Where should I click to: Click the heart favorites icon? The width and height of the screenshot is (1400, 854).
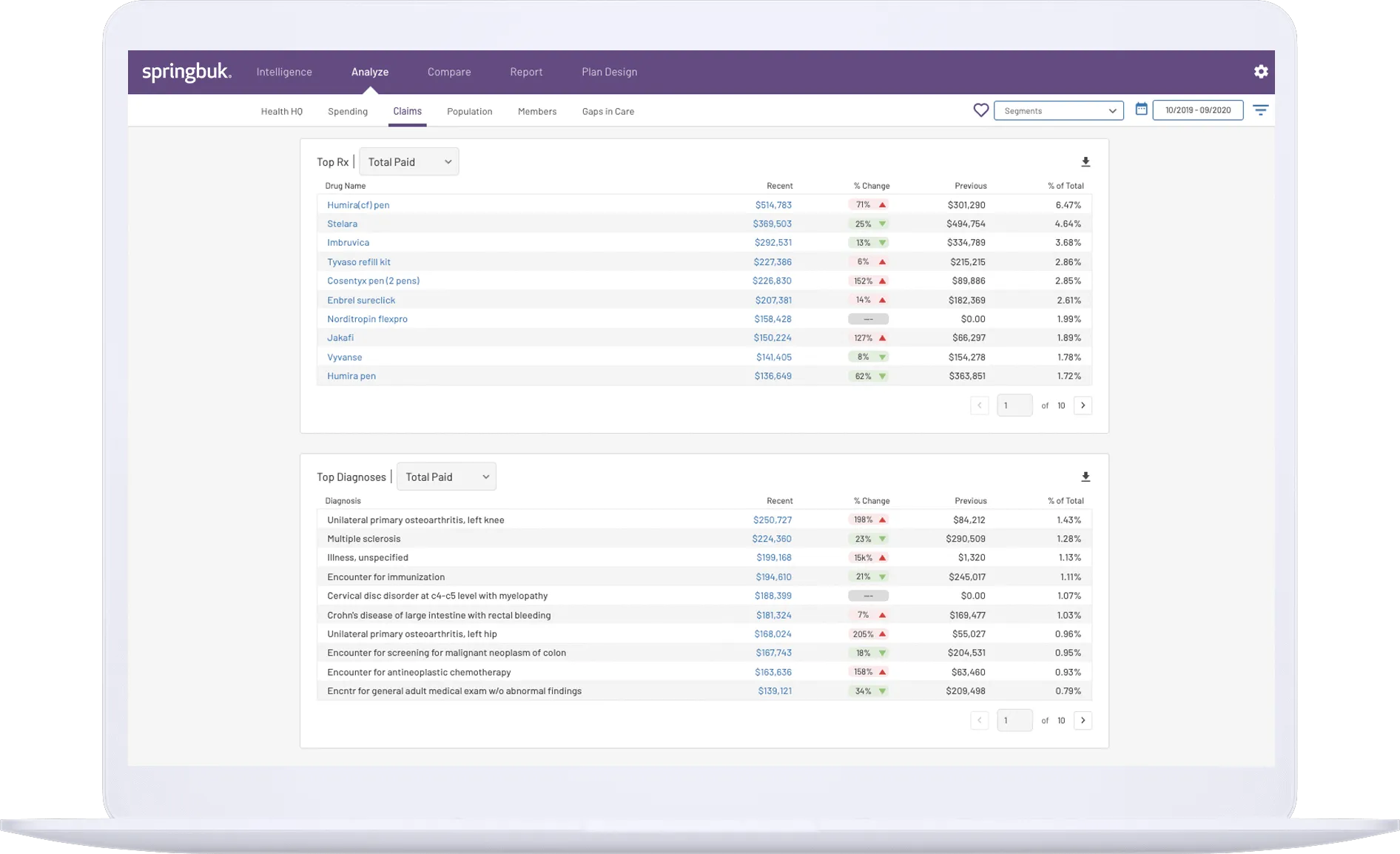[x=981, y=110]
